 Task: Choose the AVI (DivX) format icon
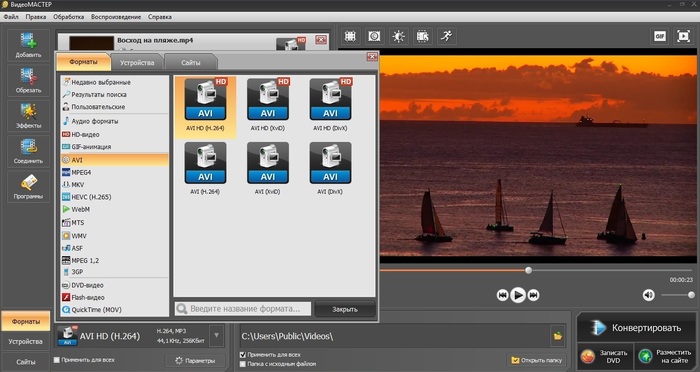pos(330,163)
